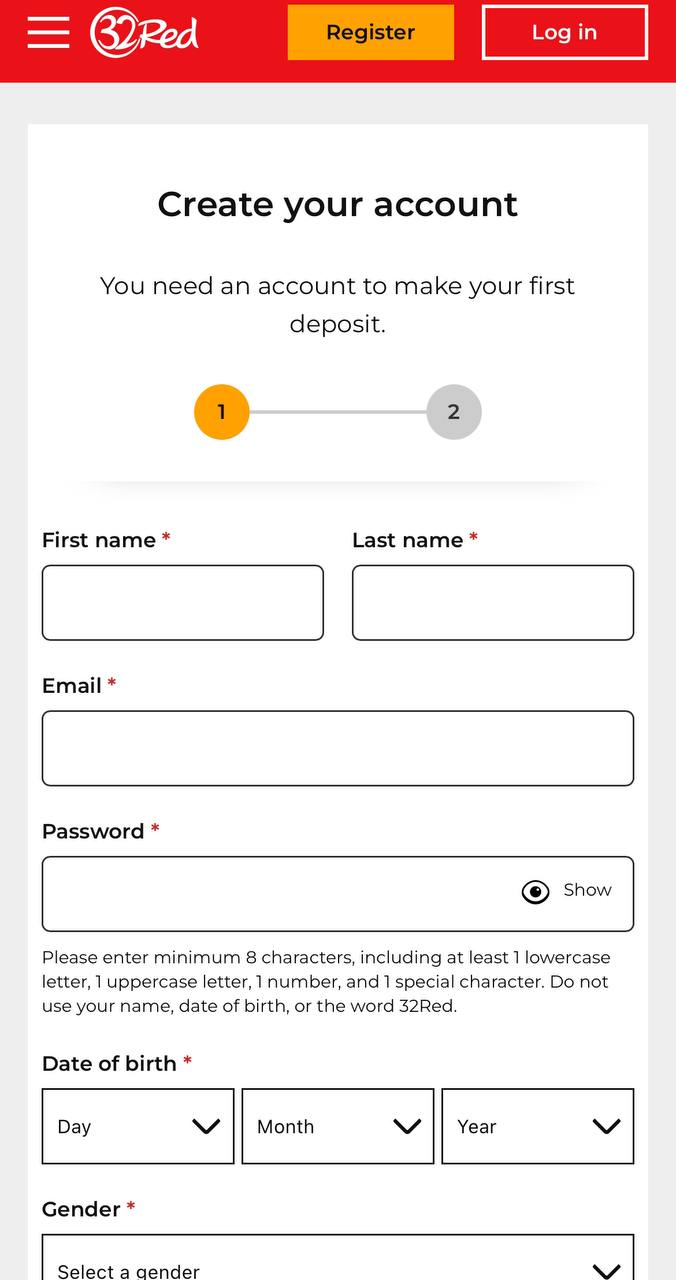Open the Year dropdown
This screenshot has width=676, height=1280.
[x=538, y=1126]
